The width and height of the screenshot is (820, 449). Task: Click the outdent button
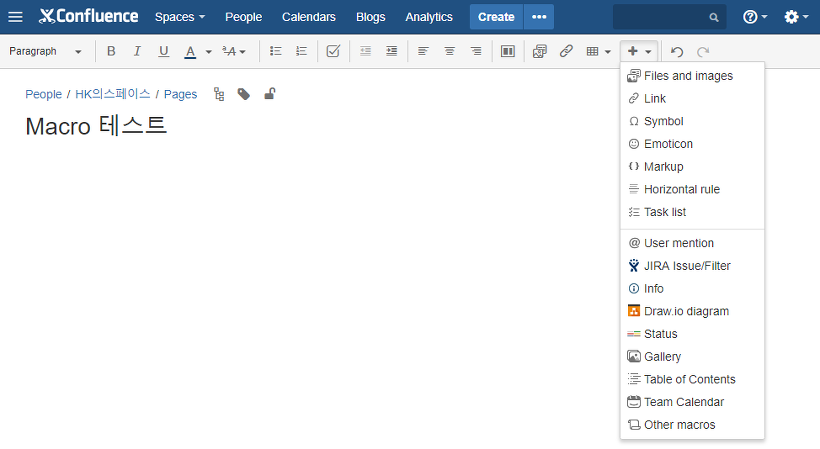click(366, 51)
